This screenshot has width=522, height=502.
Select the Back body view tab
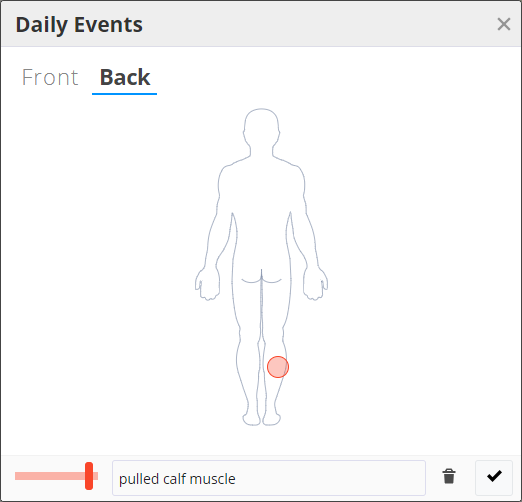pos(125,77)
